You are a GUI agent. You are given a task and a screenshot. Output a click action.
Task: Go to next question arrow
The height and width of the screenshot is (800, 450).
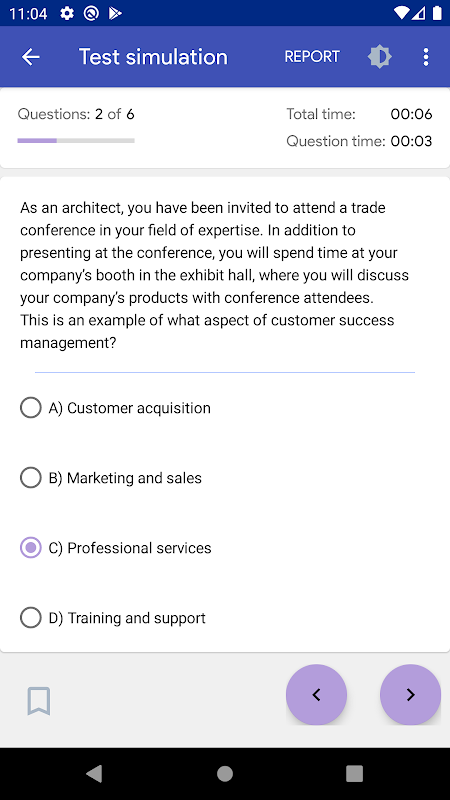click(x=410, y=694)
